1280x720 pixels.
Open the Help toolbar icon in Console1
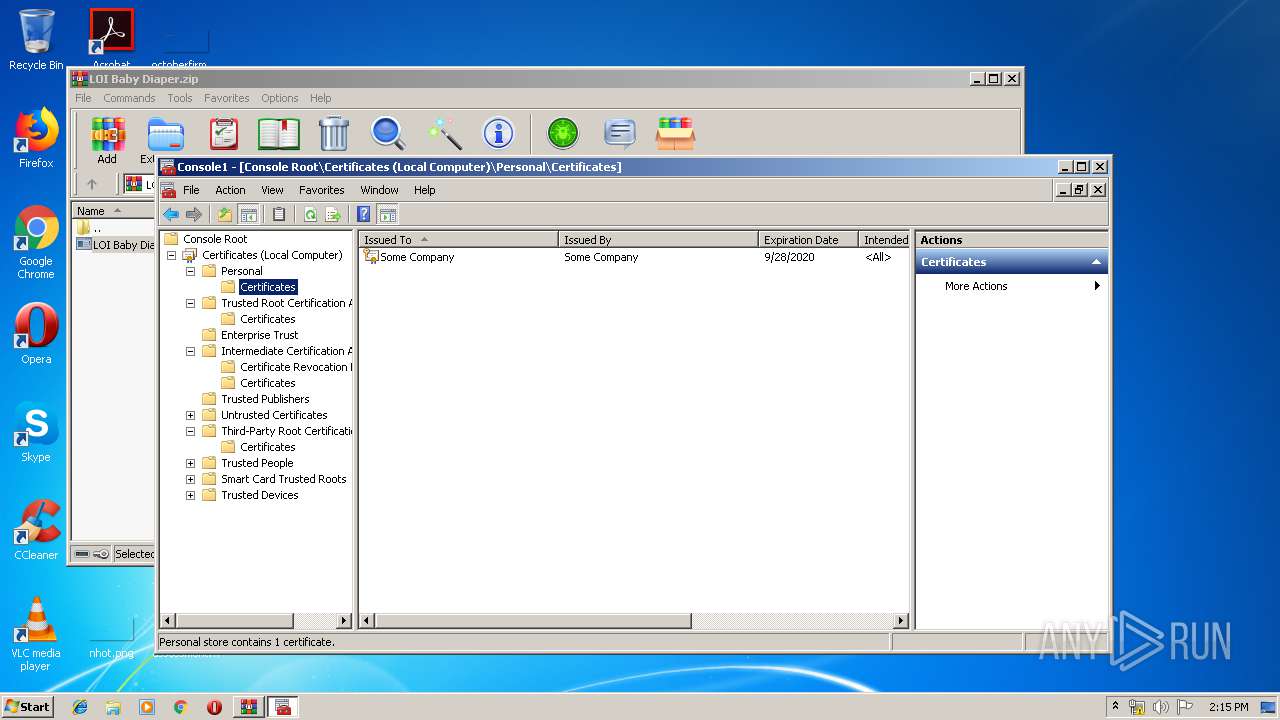[x=364, y=214]
